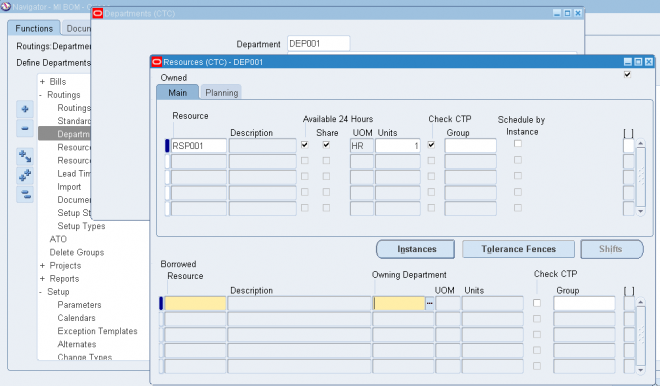This screenshot has width=660, height=386.
Task: Click the HR UOM field
Action: click(362, 146)
